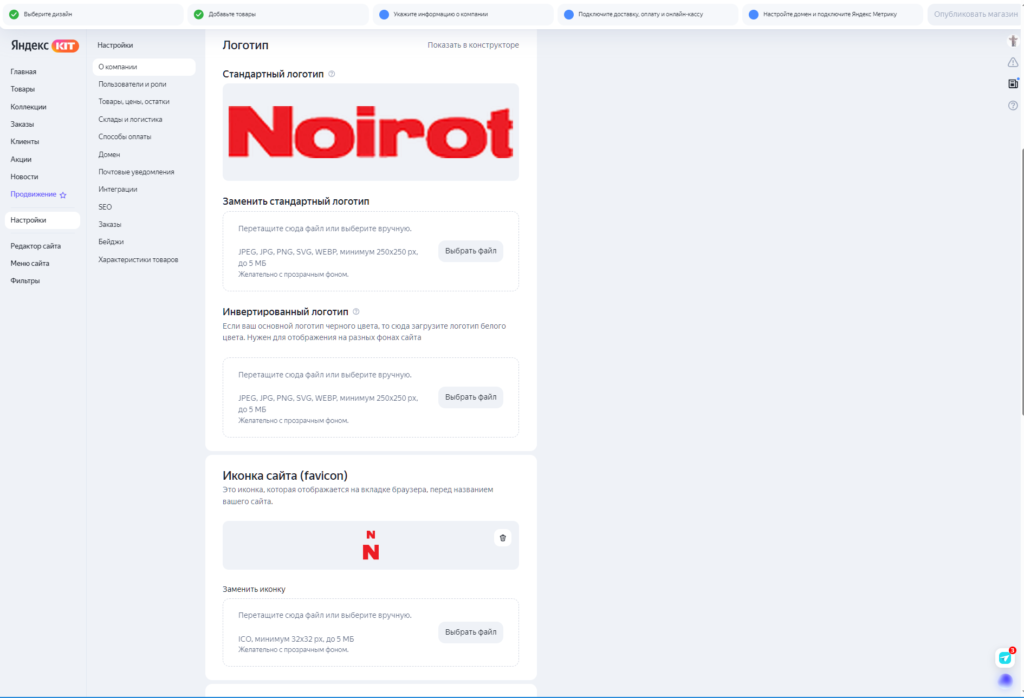Click 'Выбрать файл' for inverted logo
The width and height of the screenshot is (1024, 698).
point(471,397)
